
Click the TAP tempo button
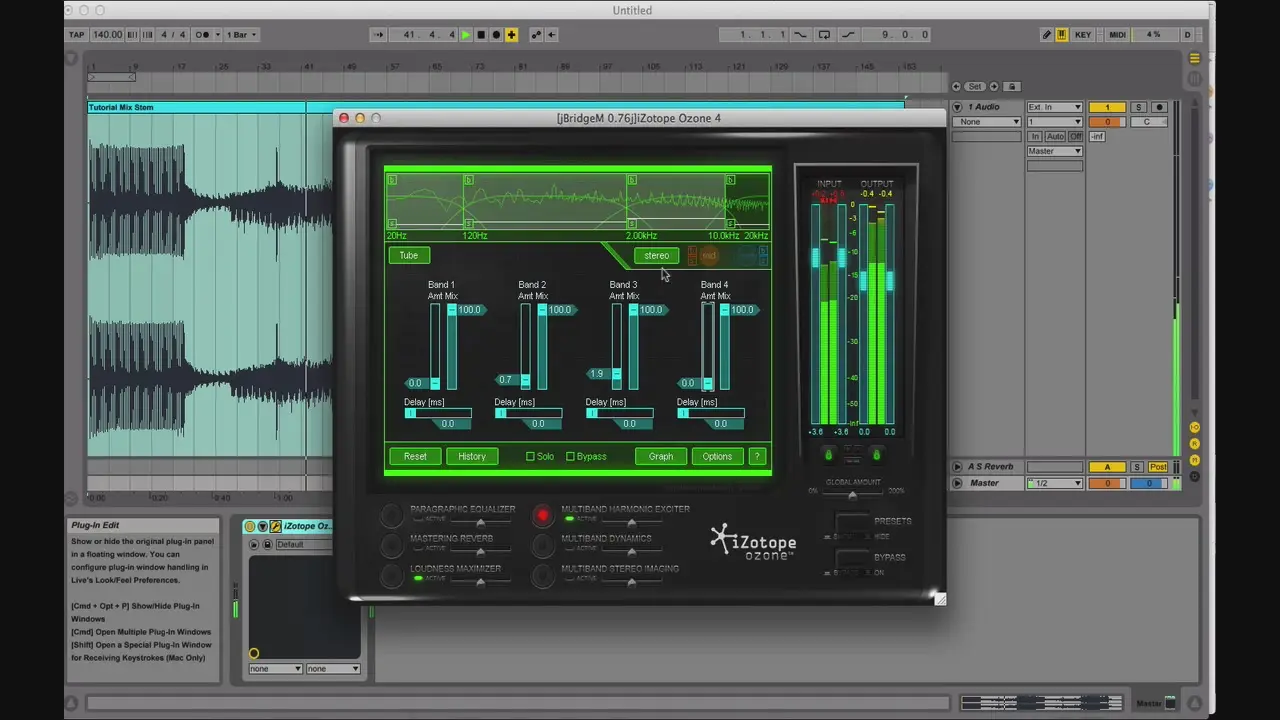pyautogui.click(x=77, y=35)
